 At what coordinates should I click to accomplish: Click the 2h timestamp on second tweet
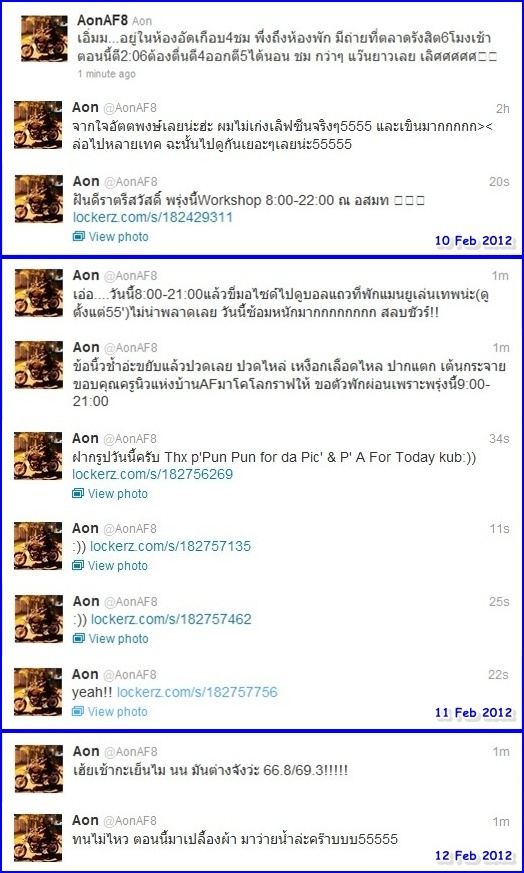(502, 109)
